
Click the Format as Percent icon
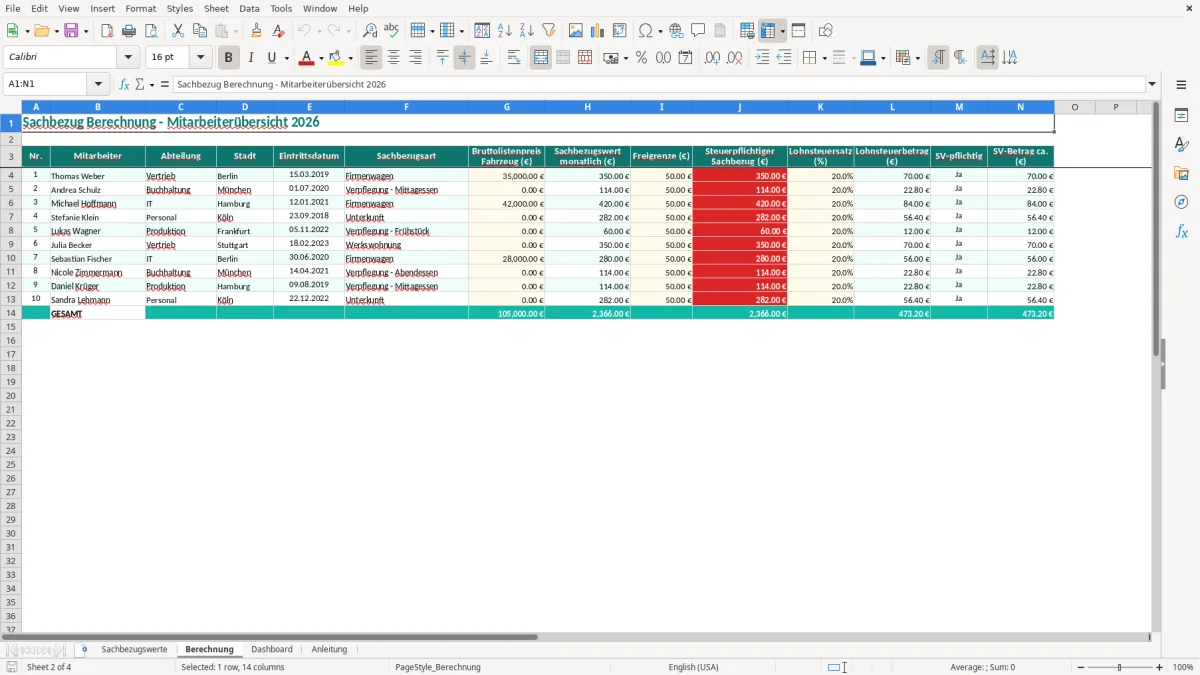point(641,58)
